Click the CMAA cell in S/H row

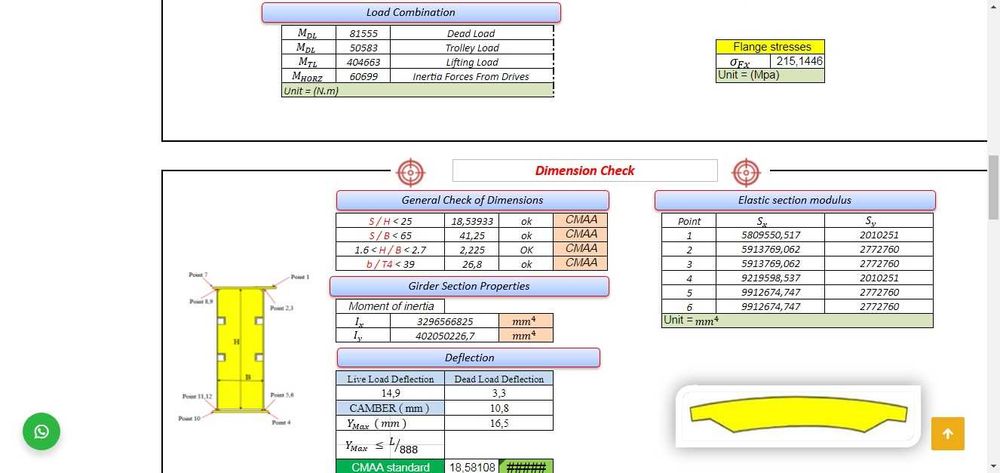tap(580, 220)
